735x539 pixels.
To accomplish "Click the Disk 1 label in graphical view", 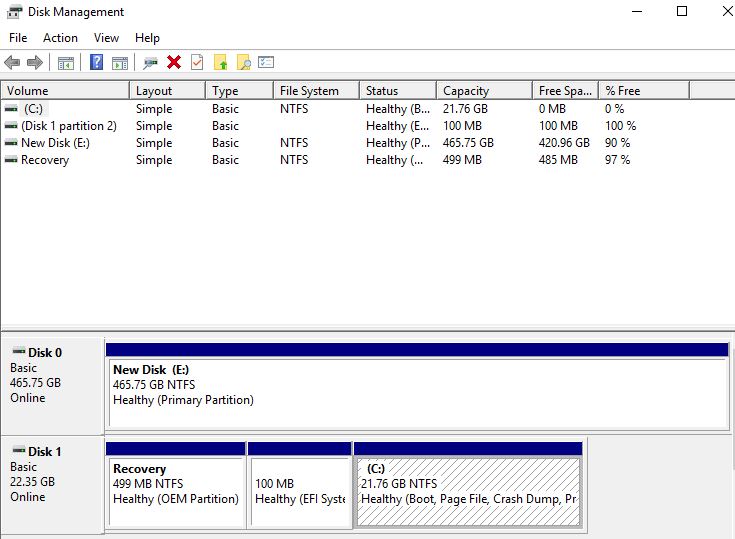I will click(45, 452).
